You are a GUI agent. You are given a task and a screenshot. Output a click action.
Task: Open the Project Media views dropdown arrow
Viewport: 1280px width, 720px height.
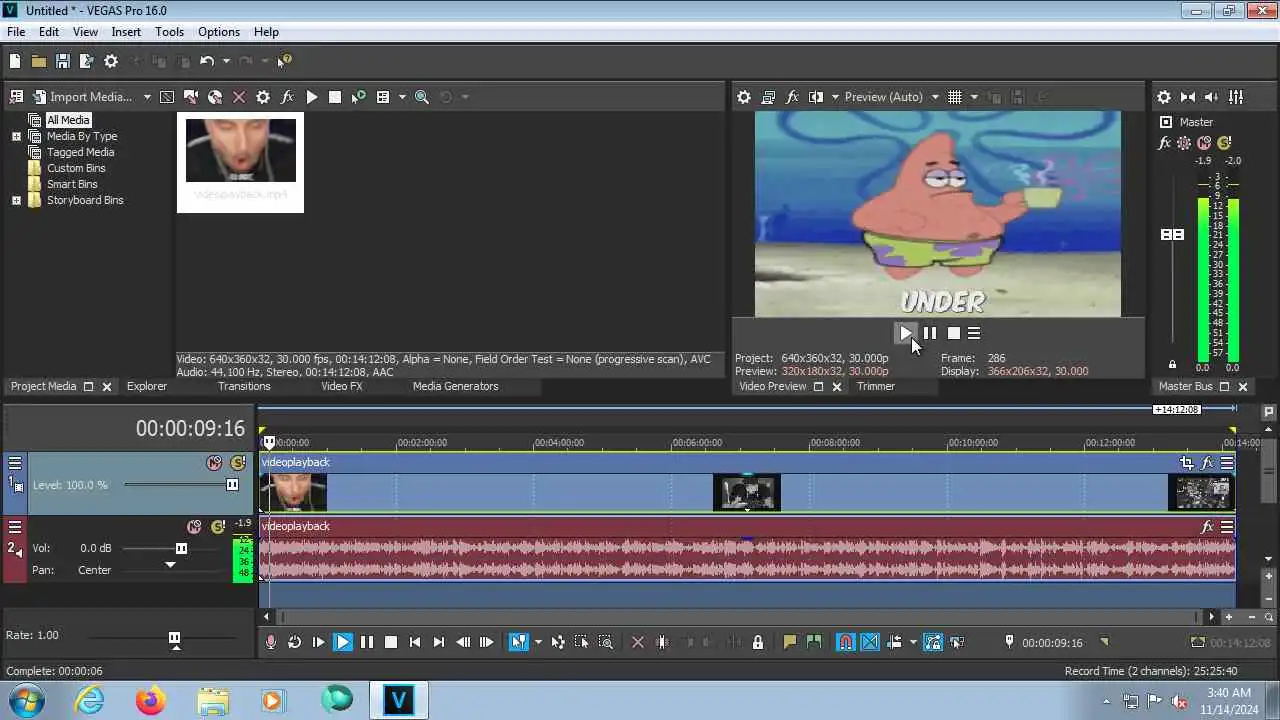[402, 97]
